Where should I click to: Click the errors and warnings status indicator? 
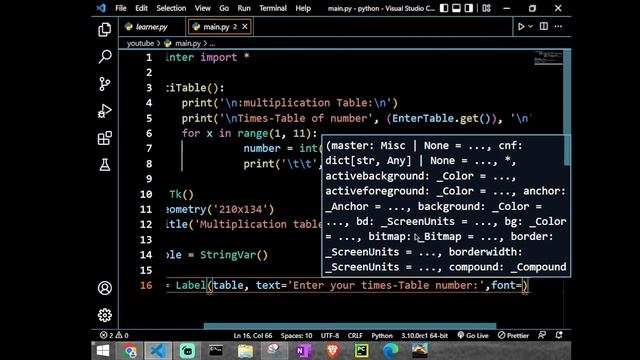114,335
